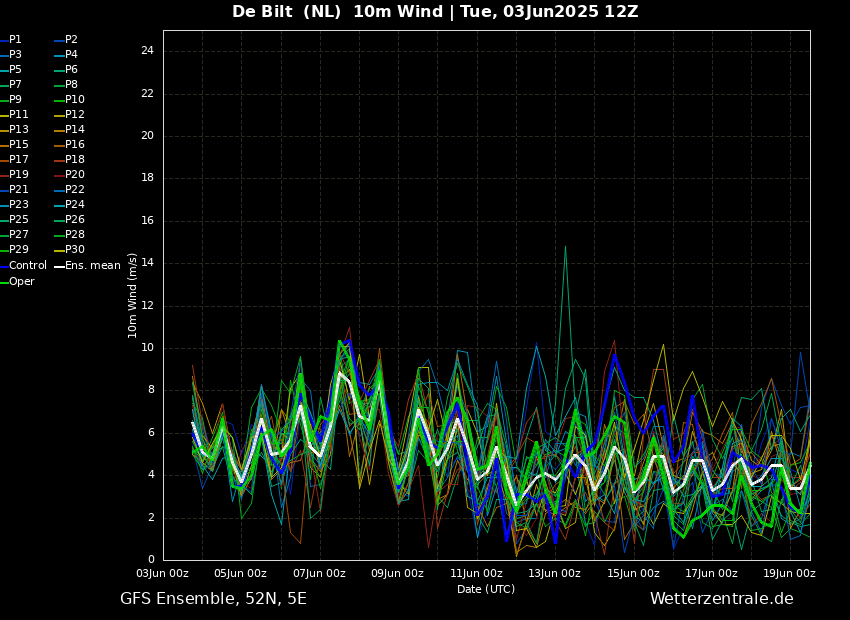Click the 10m Wind (m/s) y-axis label
The width and height of the screenshot is (850, 620).
[x=133, y=295]
